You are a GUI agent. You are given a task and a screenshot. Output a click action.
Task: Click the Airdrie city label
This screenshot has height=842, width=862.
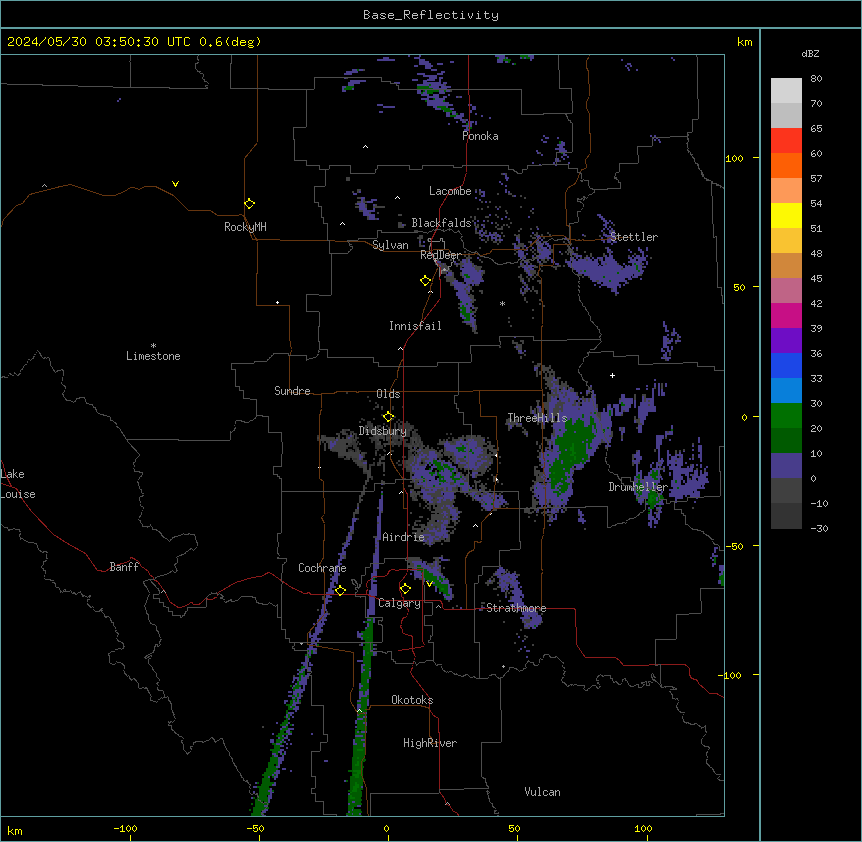(x=403, y=537)
